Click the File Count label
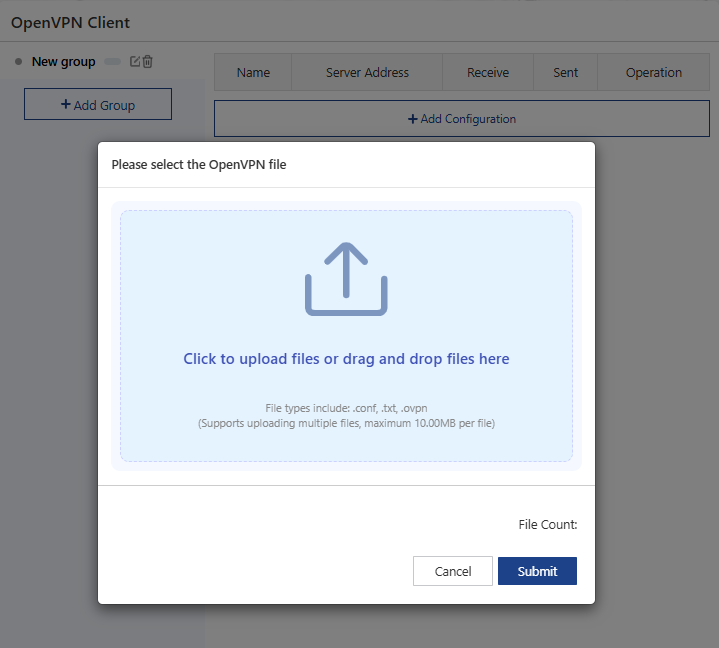The width and height of the screenshot is (719, 648). pyautogui.click(x=547, y=524)
